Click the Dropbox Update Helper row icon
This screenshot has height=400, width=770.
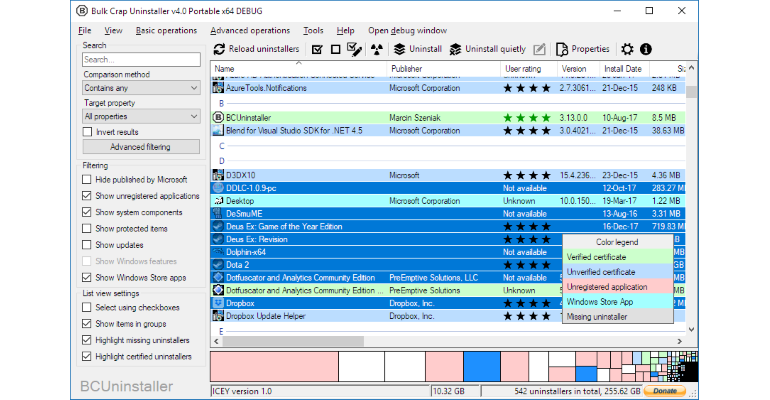coord(218,316)
